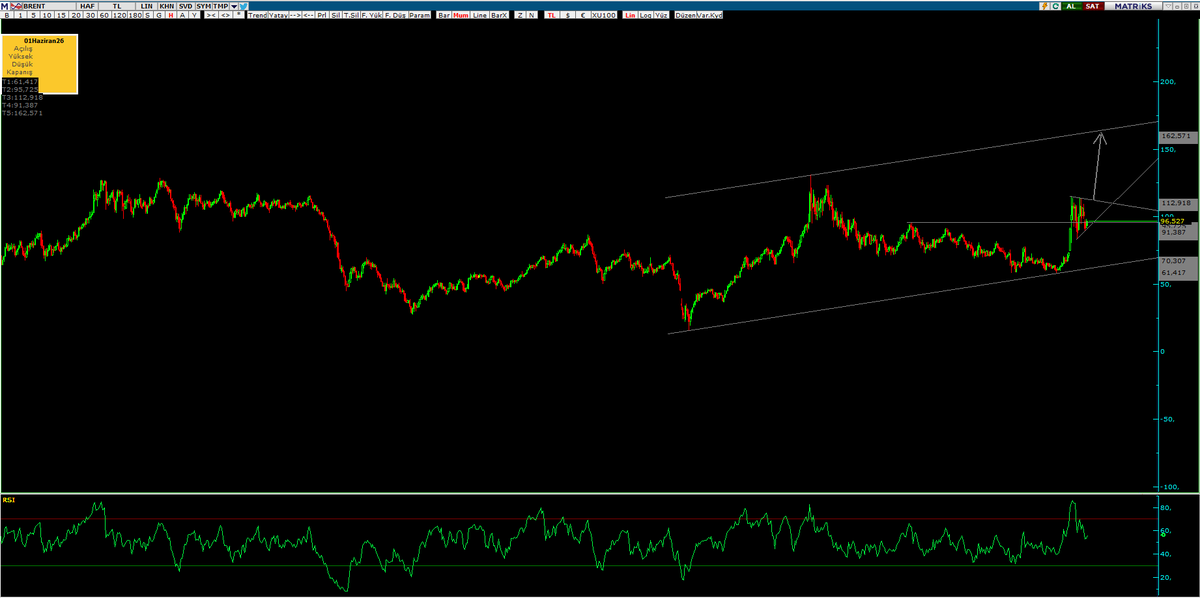
Task: Click the <> expand chart icon
Action: pyautogui.click(x=226, y=15)
